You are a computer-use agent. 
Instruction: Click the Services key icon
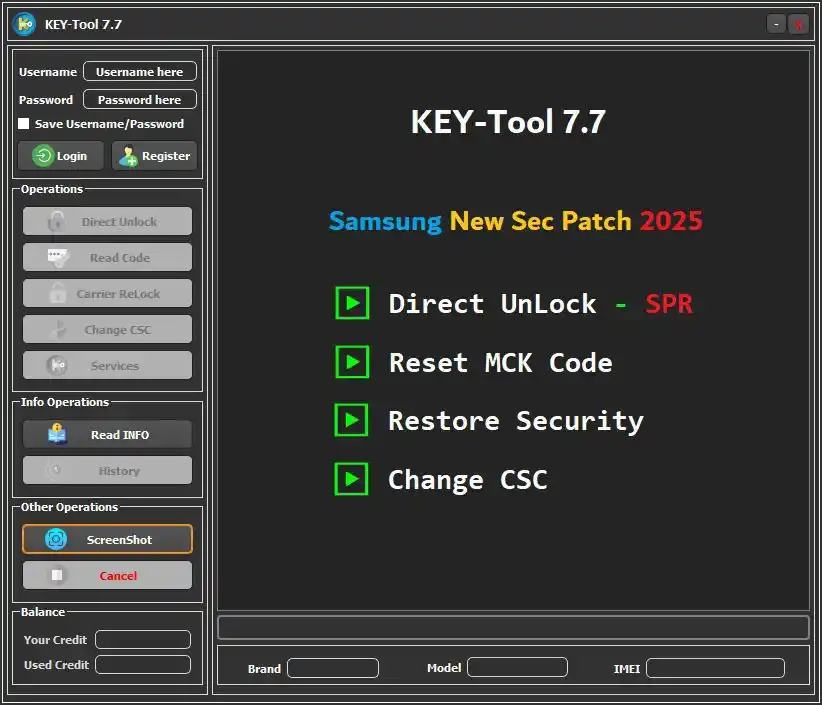57,365
